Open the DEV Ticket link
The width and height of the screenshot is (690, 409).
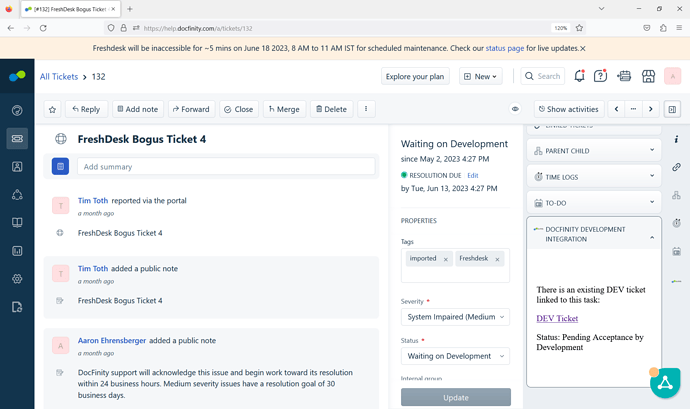coord(557,318)
